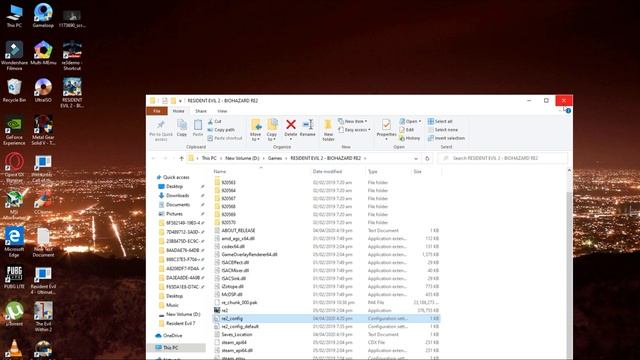Open Downloads in the navigation pane
This screenshot has width=640, height=360.
[x=178, y=196]
